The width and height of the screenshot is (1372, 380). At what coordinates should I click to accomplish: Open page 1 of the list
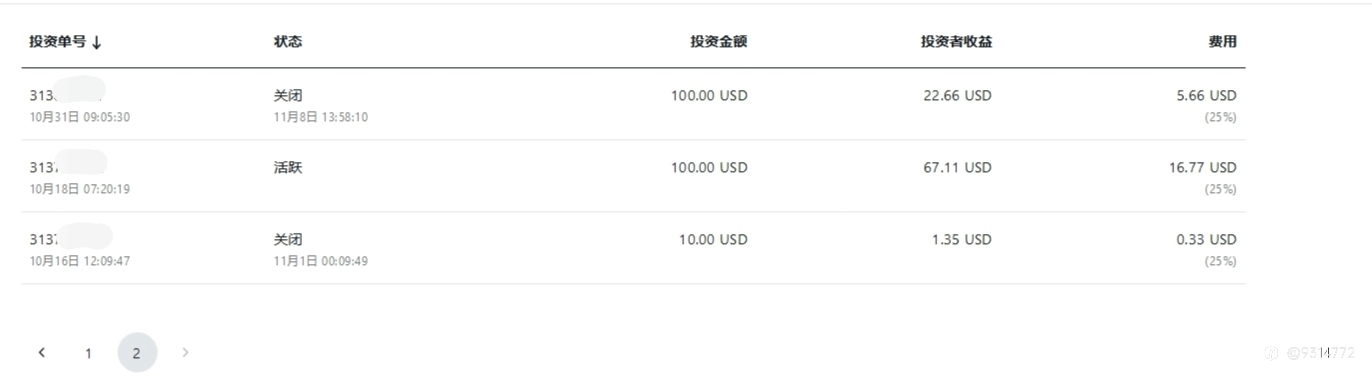tap(88, 353)
